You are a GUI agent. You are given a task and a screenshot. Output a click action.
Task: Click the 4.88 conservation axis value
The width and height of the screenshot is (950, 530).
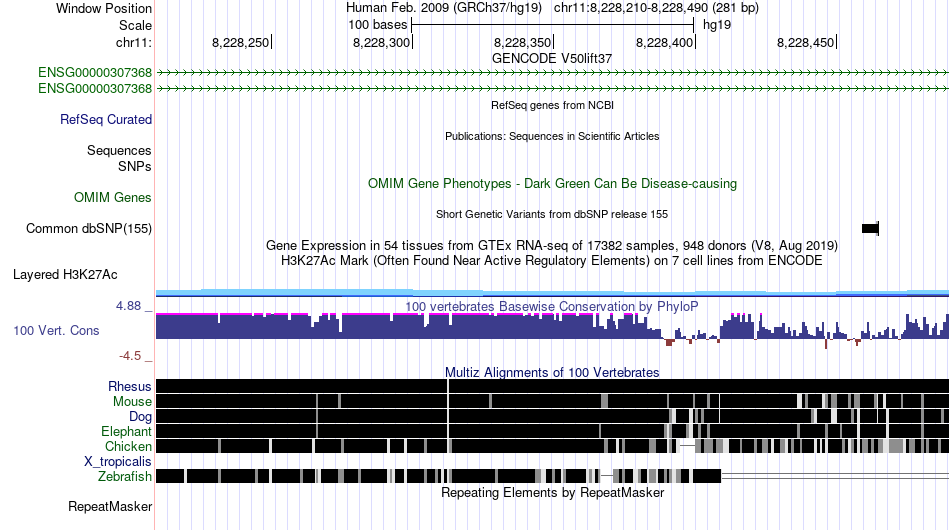(x=128, y=306)
